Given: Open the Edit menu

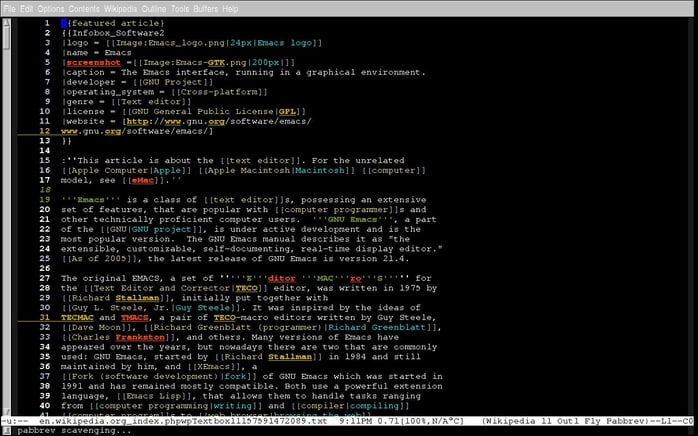Looking at the screenshot, I should click(x=26, y=8).
